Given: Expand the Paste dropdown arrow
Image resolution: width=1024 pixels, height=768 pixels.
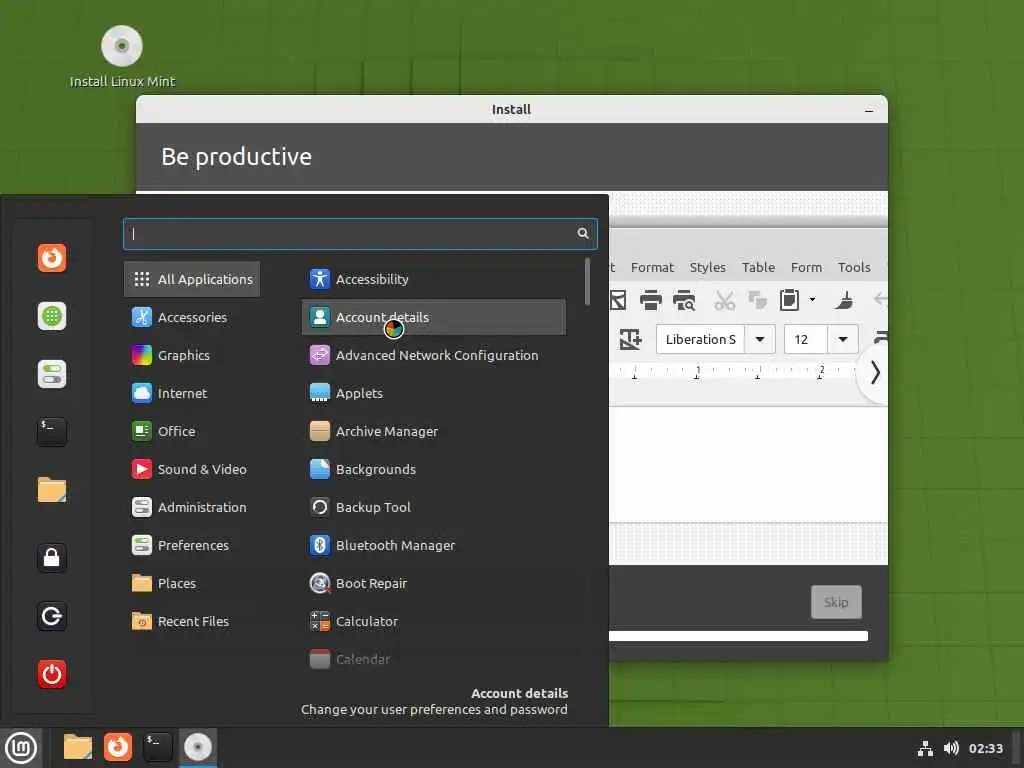Looking at the screenshot, I should (812, 300).
